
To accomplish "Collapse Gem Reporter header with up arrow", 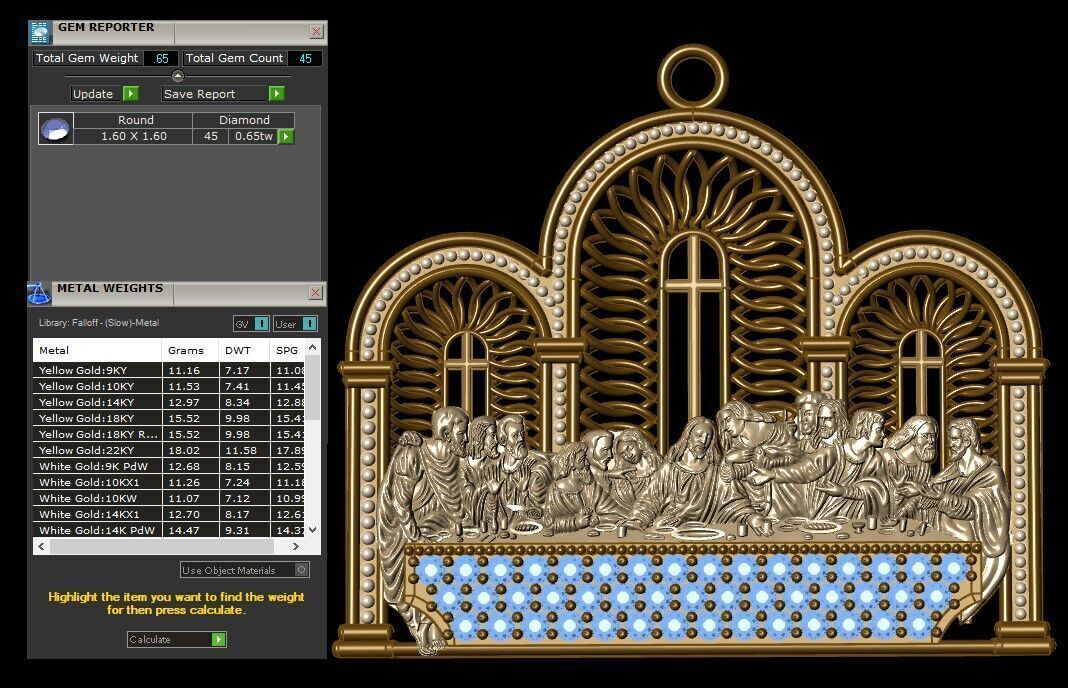I will [178, 76].
